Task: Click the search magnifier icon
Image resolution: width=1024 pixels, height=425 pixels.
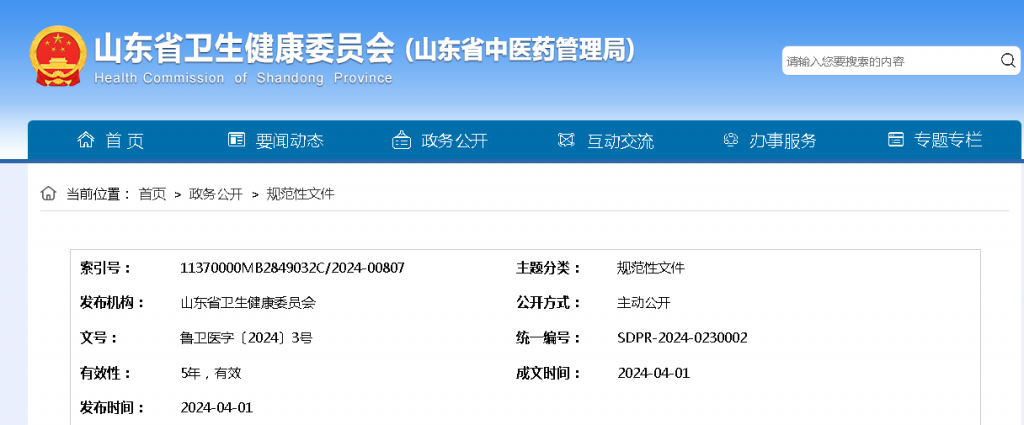Action: point(1007,61)
